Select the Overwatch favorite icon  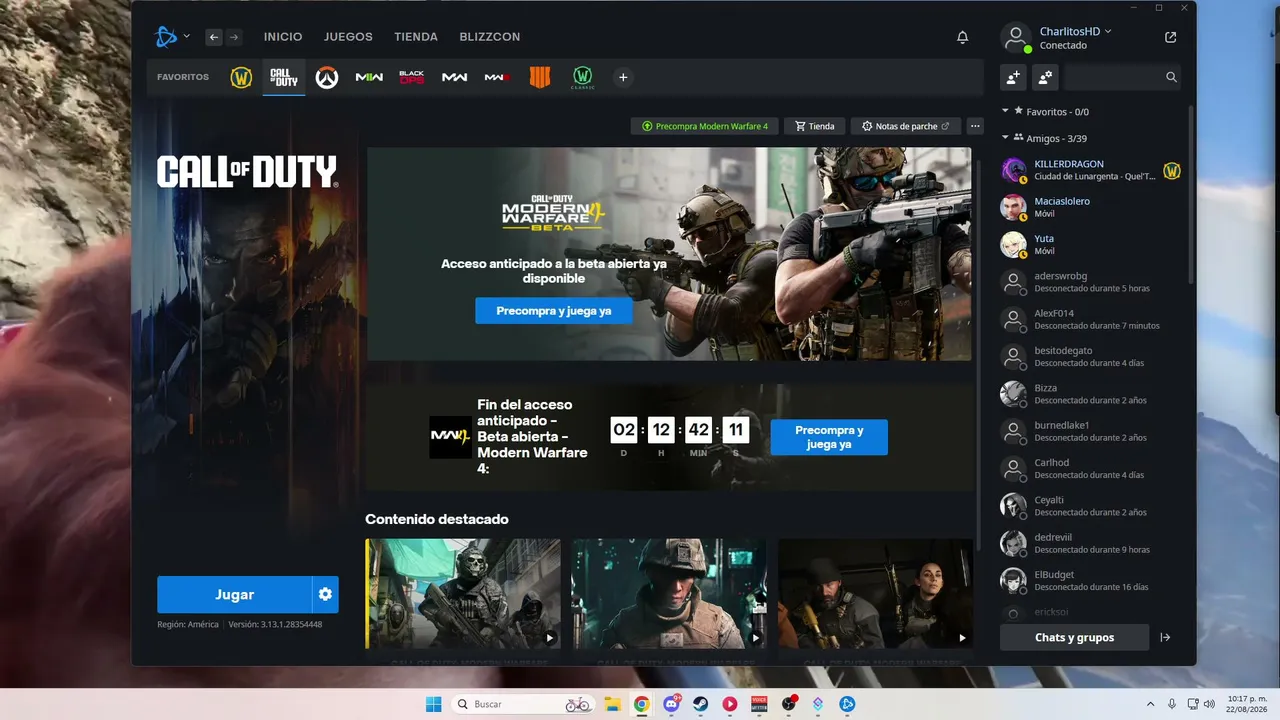click(x=327, y=77)
